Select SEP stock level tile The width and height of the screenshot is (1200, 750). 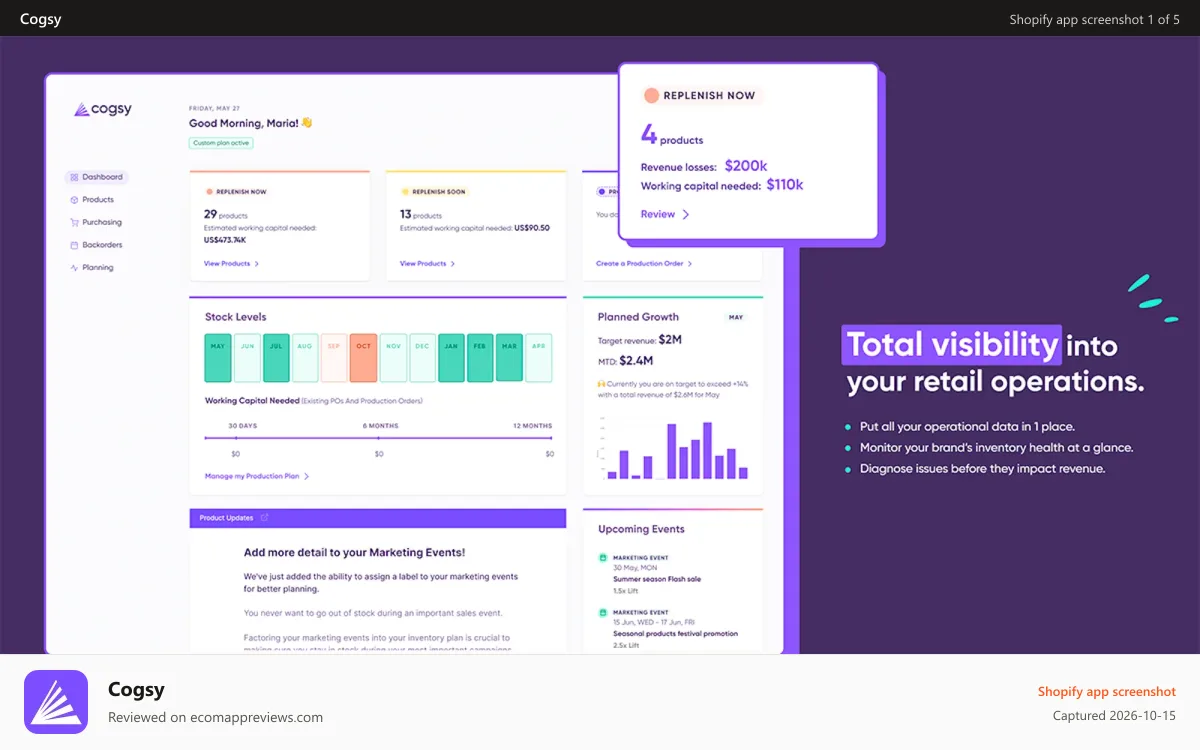pyautogui.click(x=334, y=358)
